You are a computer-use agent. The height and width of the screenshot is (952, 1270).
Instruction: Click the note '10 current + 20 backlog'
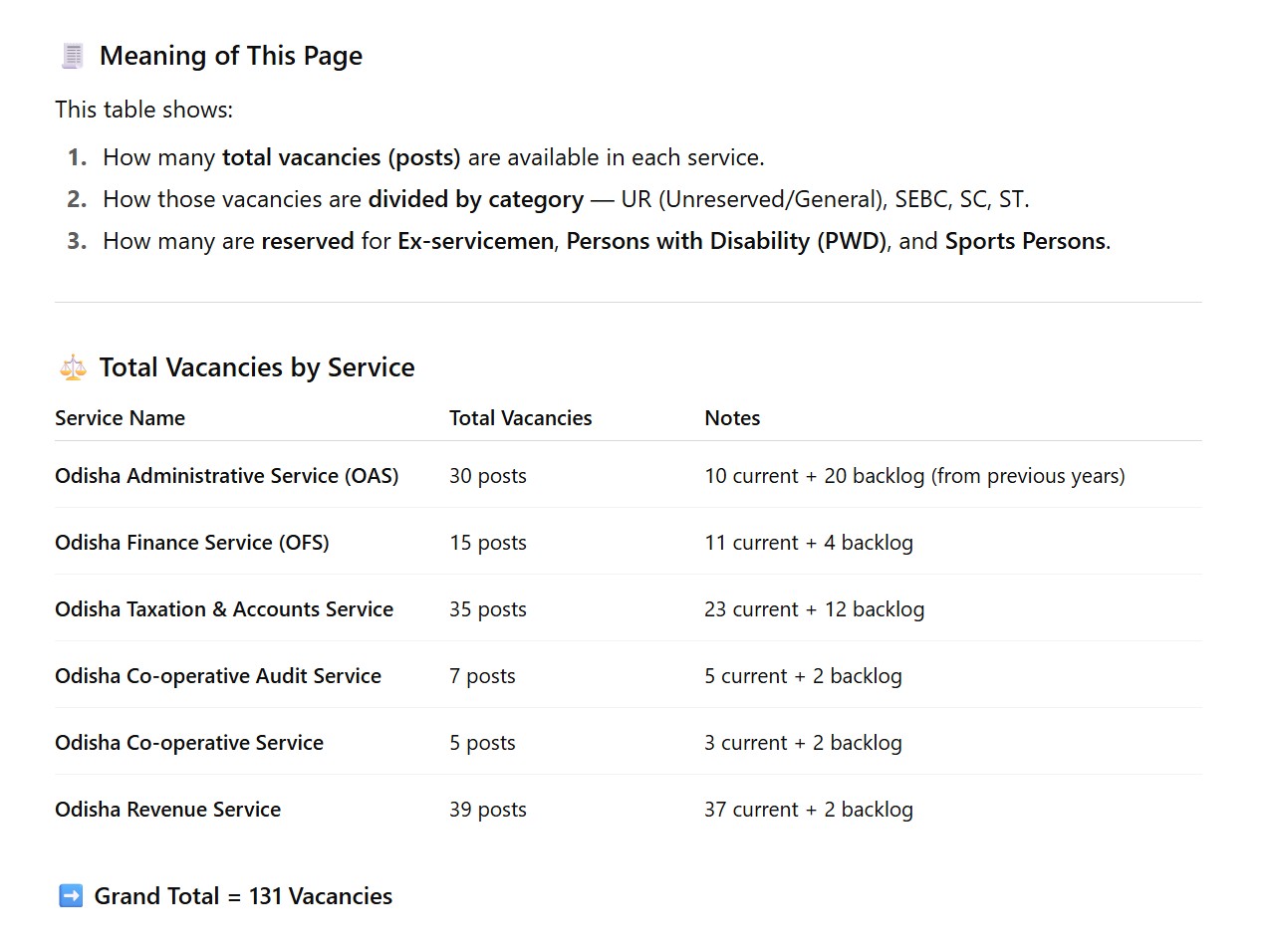coord(913,476)
